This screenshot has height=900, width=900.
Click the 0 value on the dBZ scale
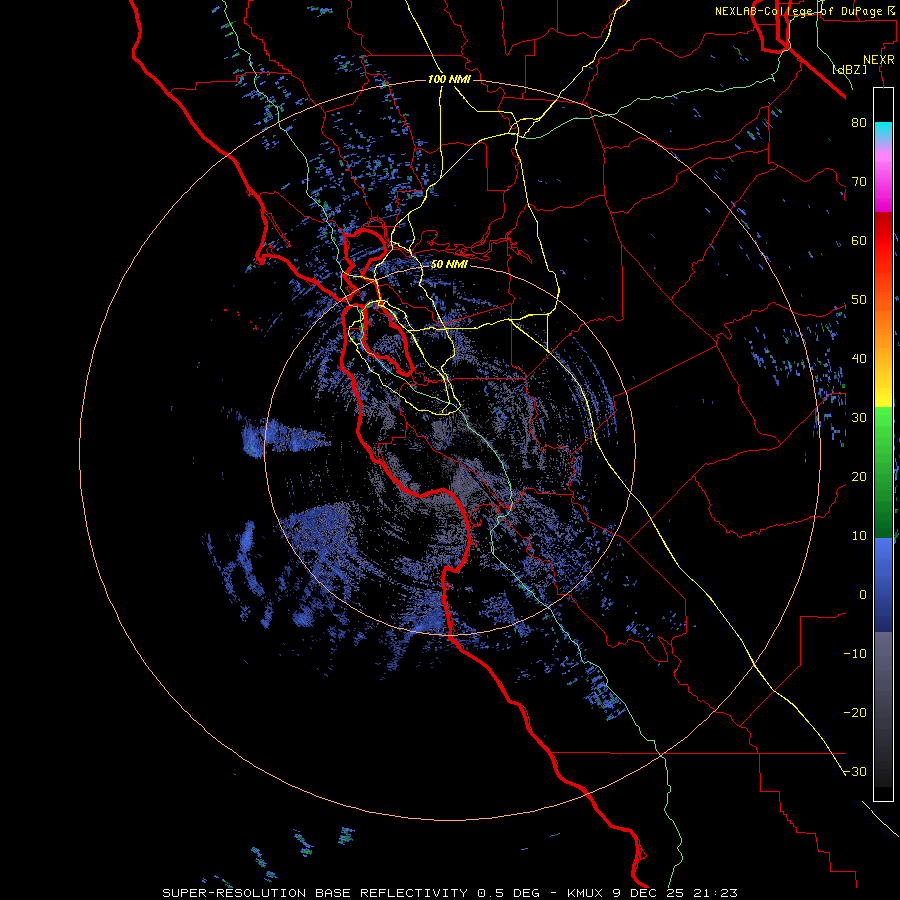[863, 595]
